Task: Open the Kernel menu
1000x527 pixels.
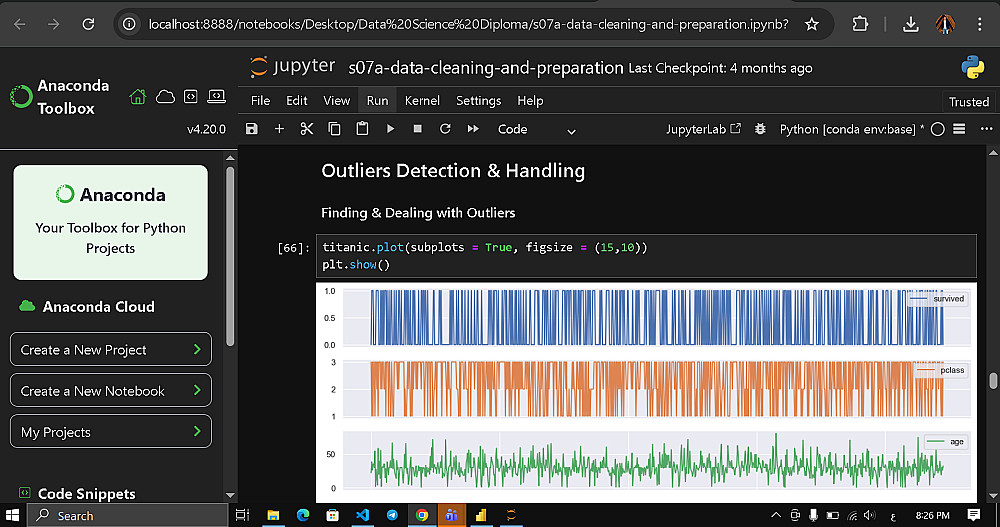Action: (422, 101)
